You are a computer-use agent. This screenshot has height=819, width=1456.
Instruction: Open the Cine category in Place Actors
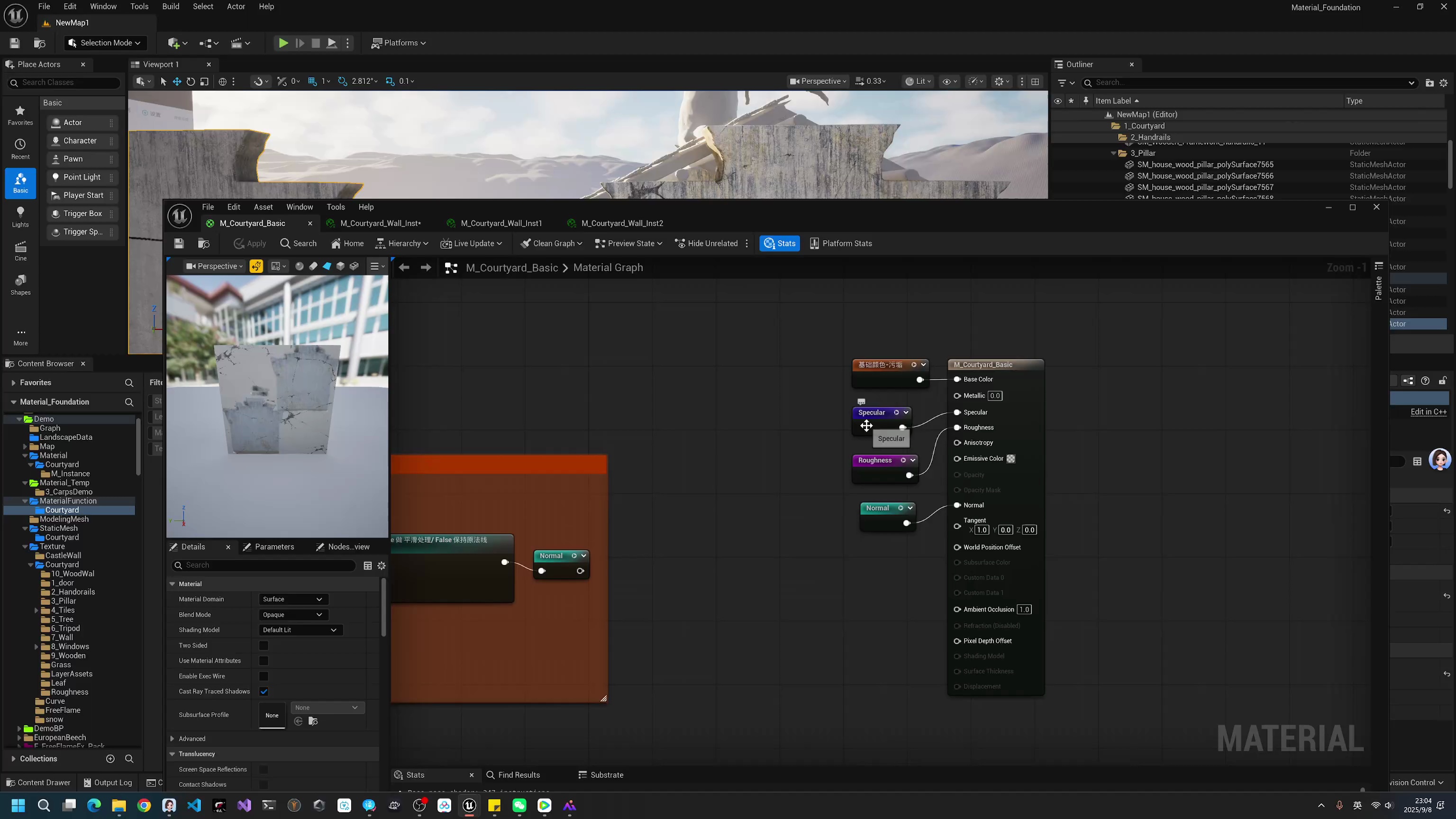point(20,251)
